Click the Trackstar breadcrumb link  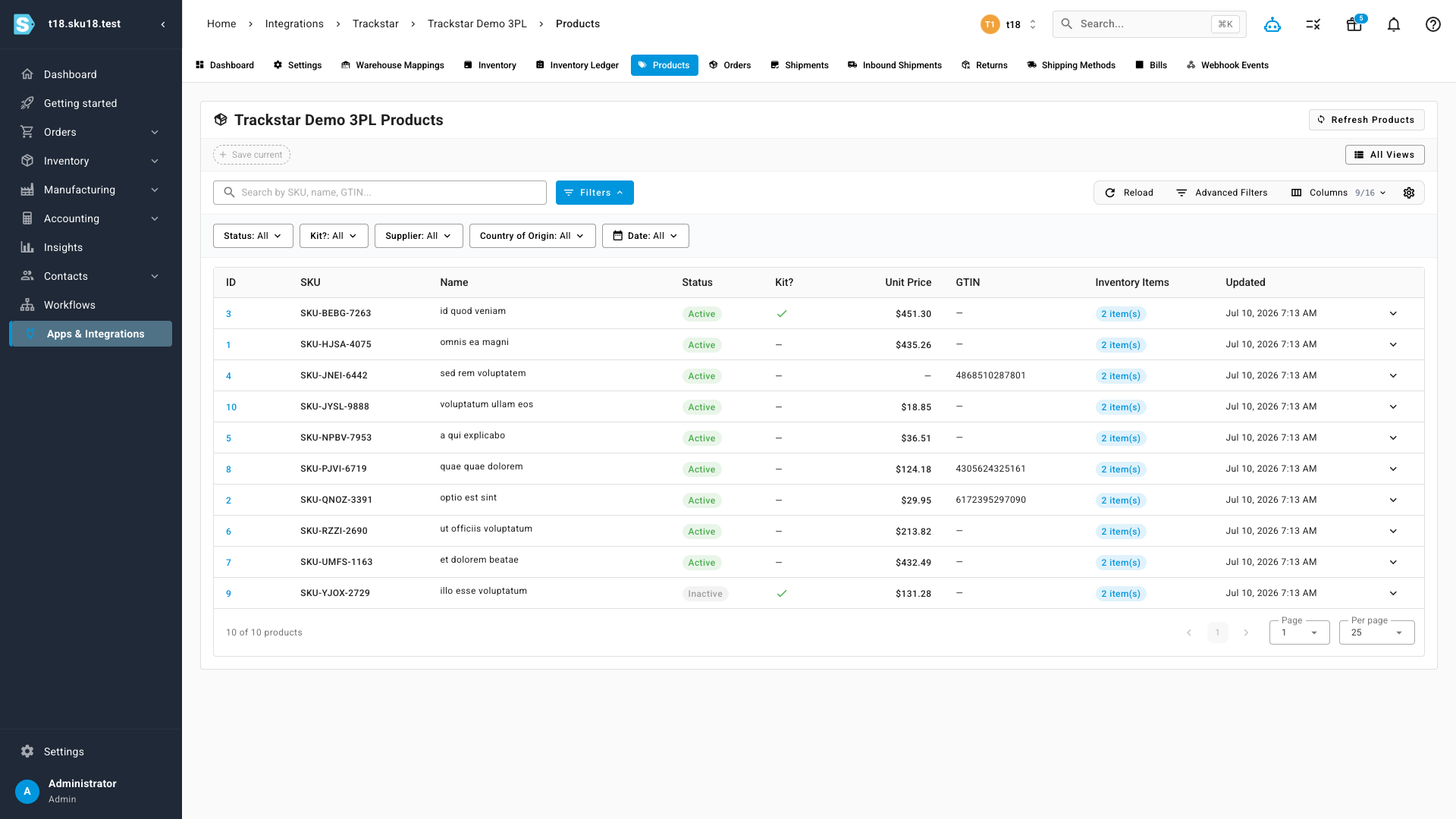375,24
